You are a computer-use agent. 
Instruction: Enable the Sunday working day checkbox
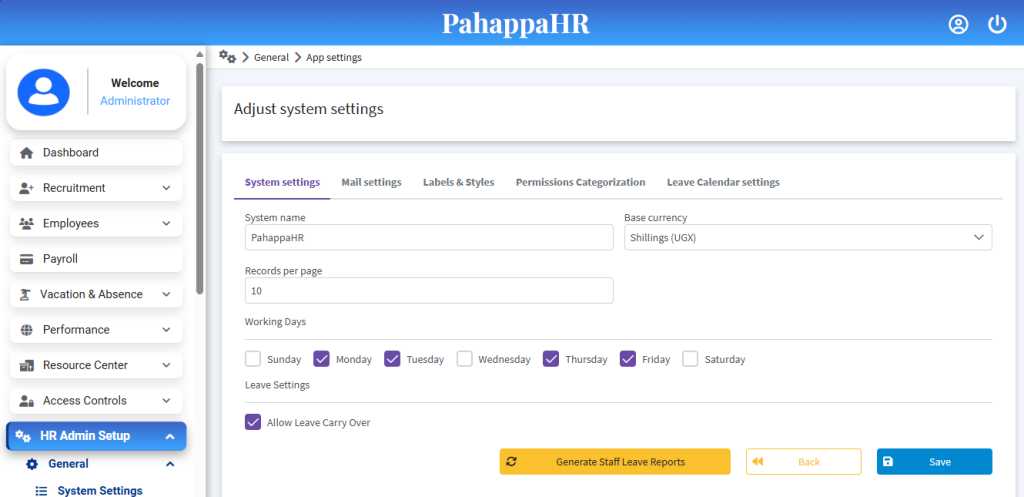[253, 359]
